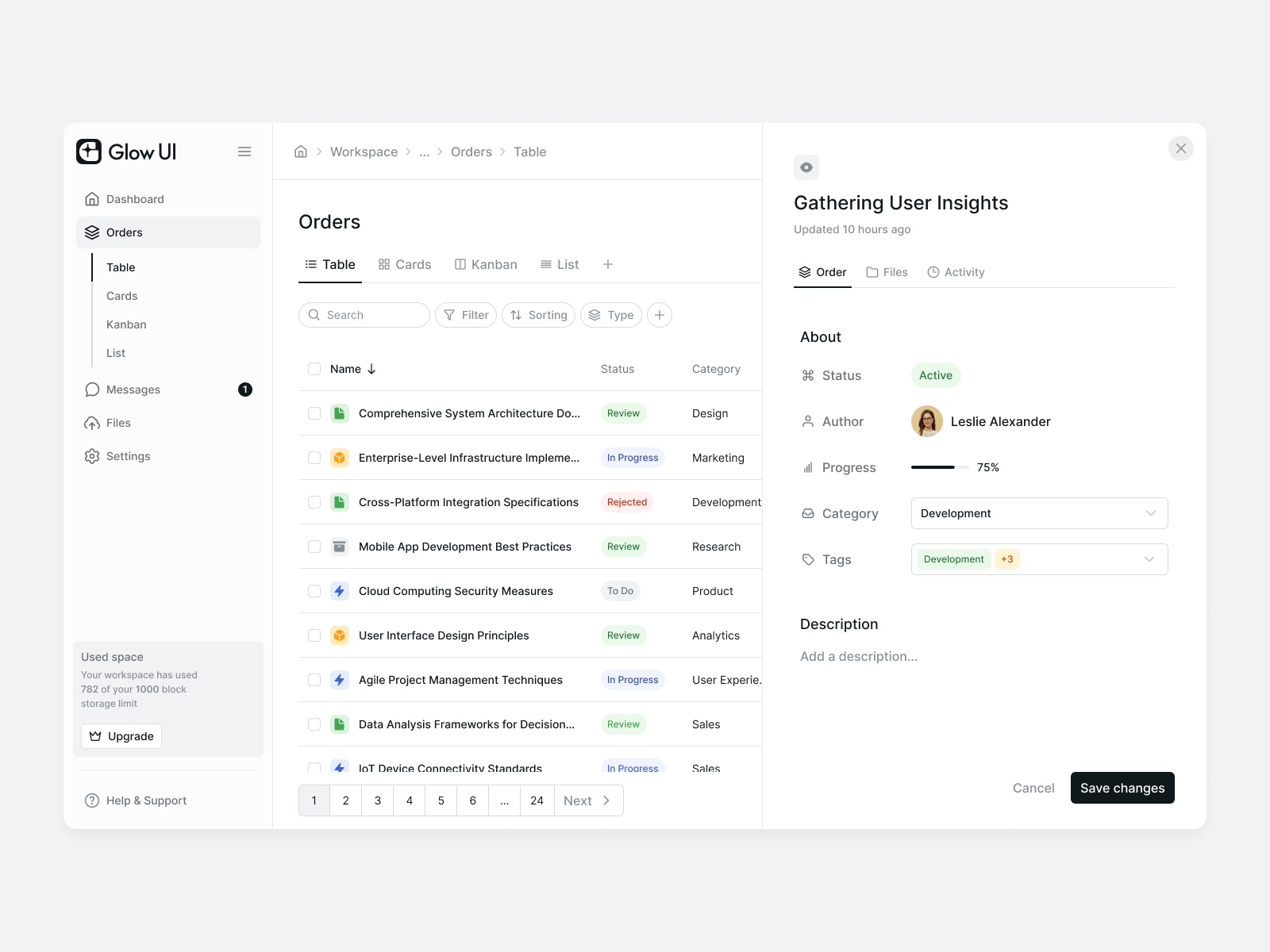The image size is (1270, 952).
Task: Click the plus icon to add a view tab
Action: tap(608, 264)
